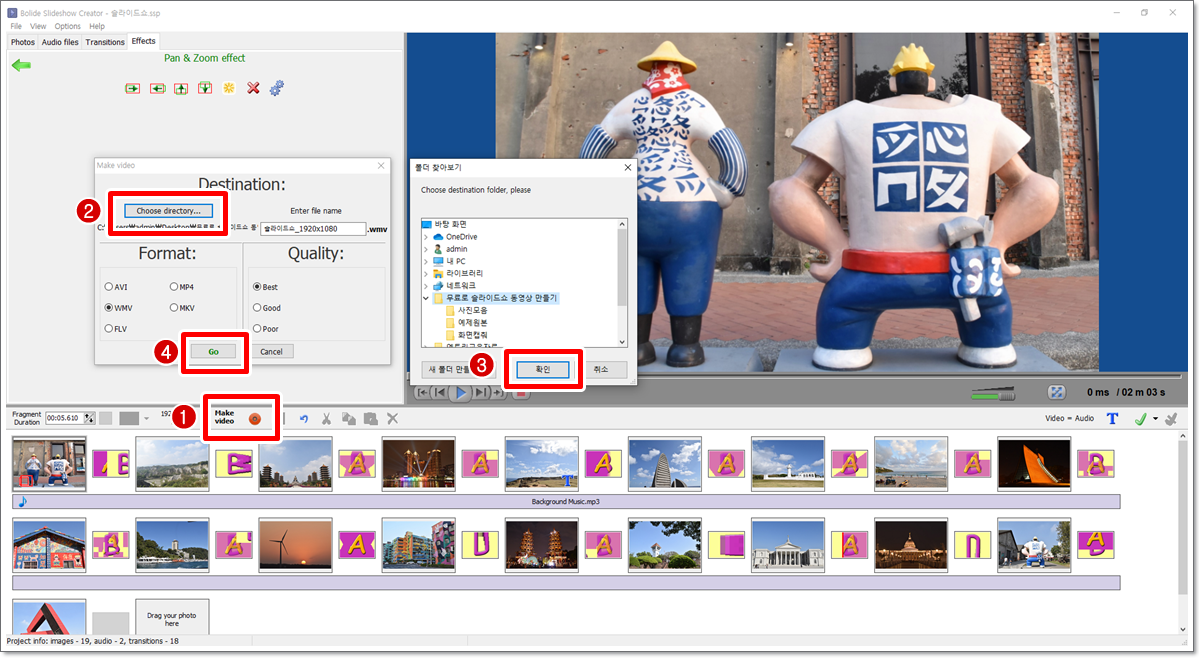
Task: Click the copy icon in timeline toolbar
Action: pyautogui.click(x=348, y=419)
